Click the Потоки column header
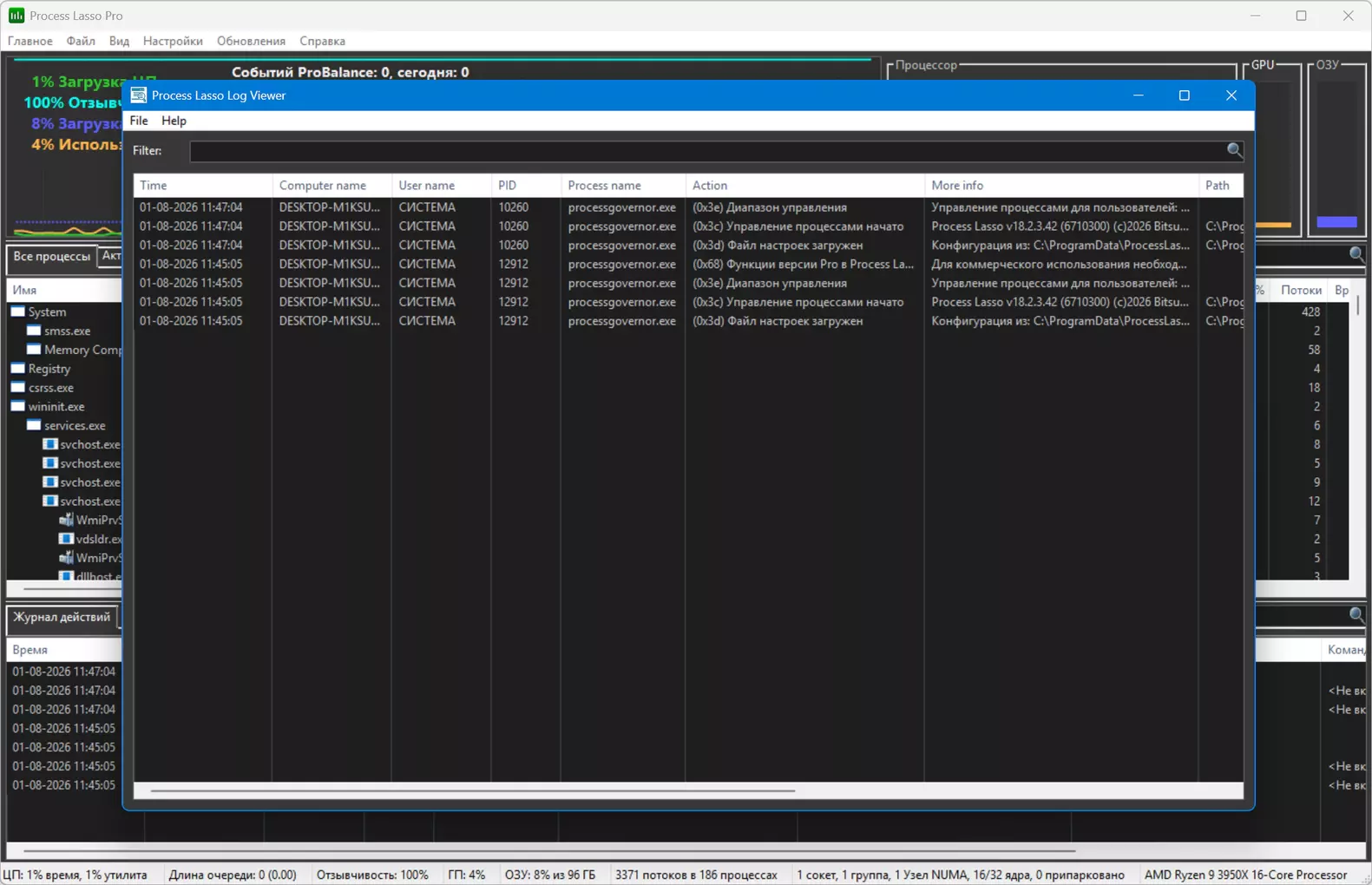Screen dimensions: 1372x885 coord(1300,291)
